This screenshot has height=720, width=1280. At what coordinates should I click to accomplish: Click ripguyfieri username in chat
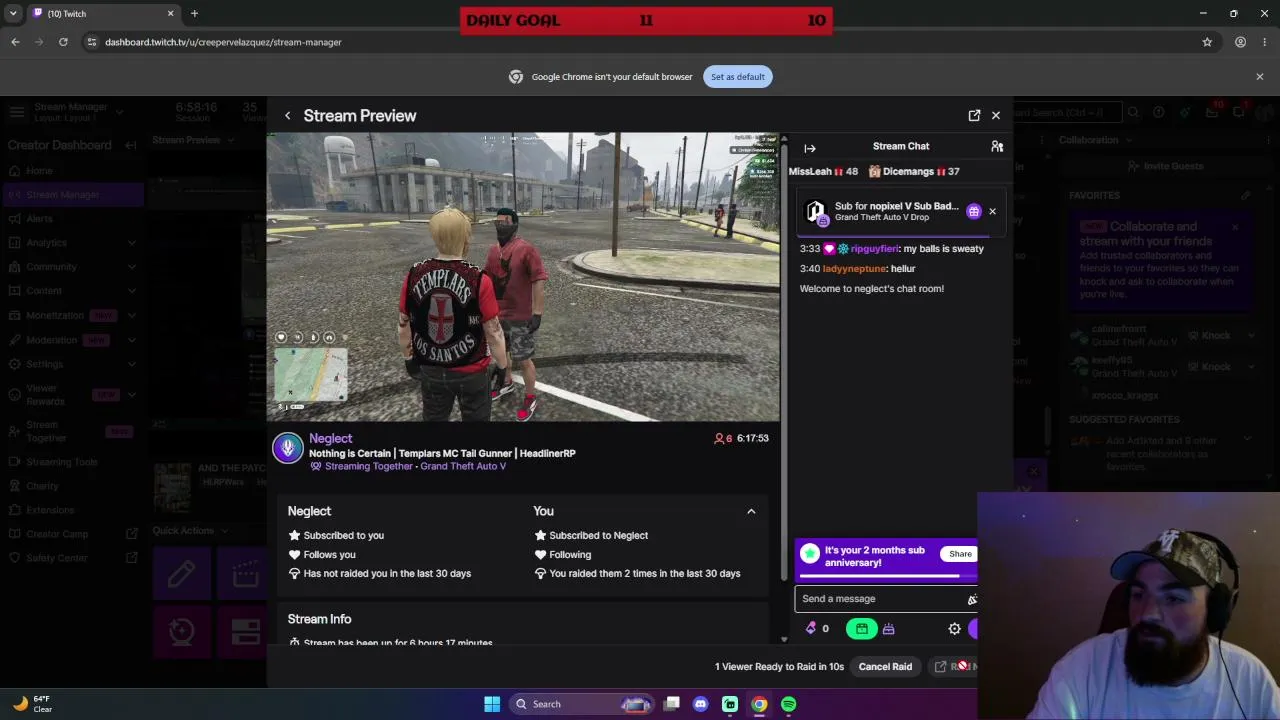click(x=874, y=249)
